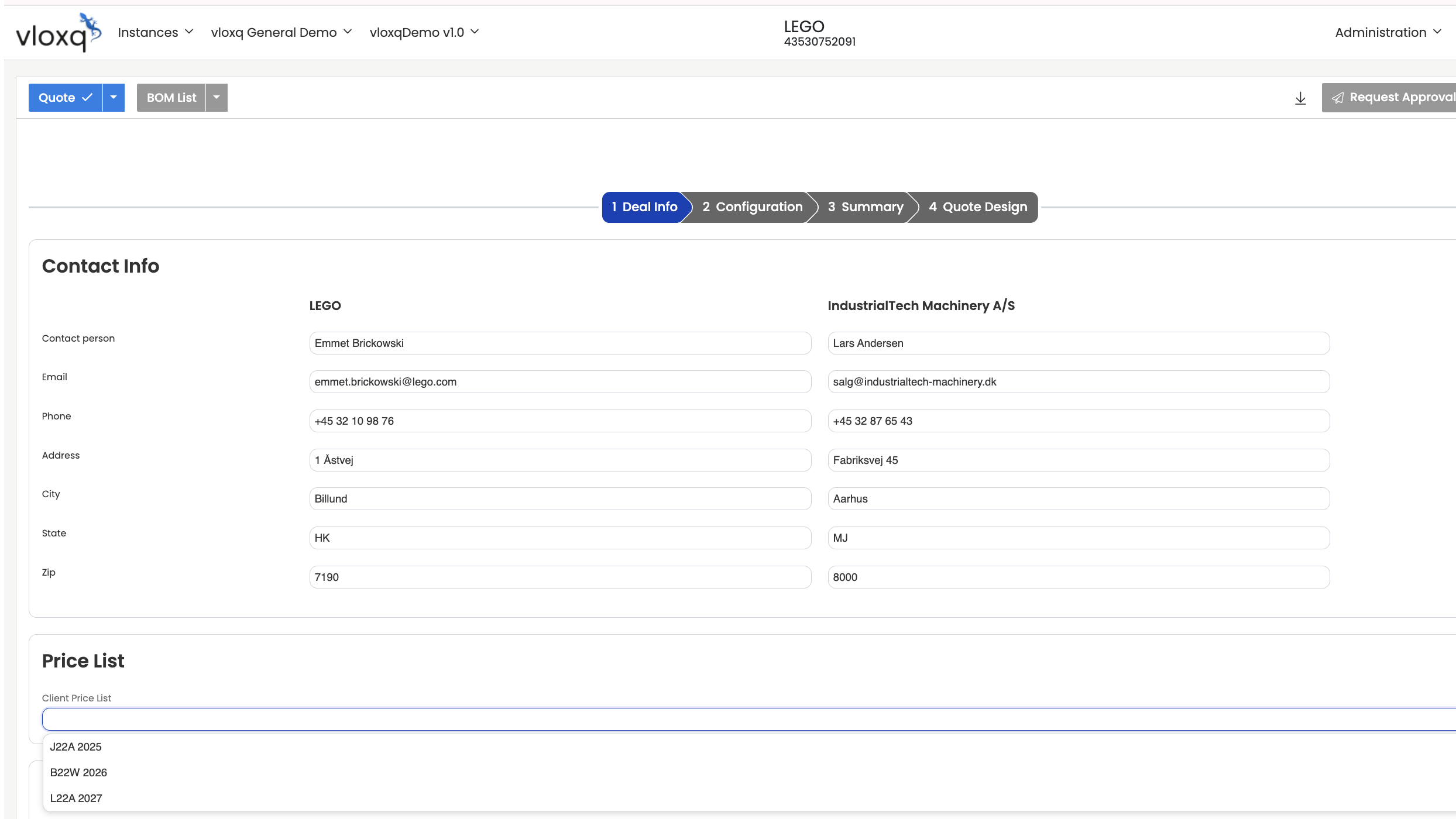
Task: Select the B22W 2026 price list option
Action: pos(78,773)
